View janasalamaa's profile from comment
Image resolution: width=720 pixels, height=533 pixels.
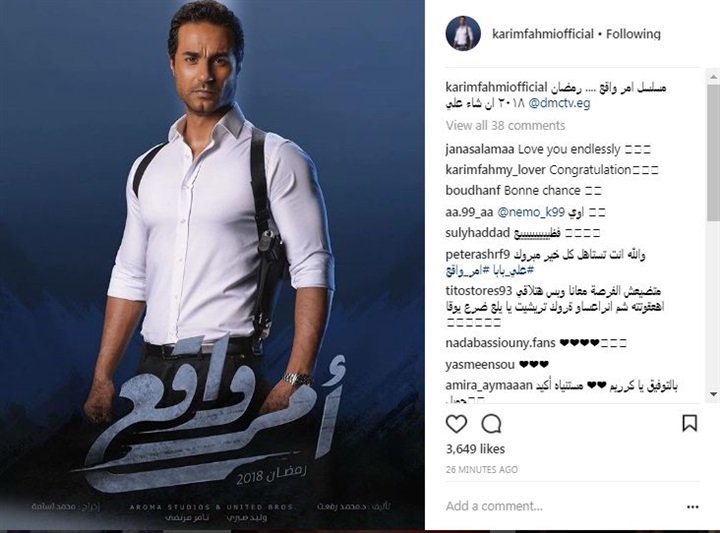click(480, 149)
